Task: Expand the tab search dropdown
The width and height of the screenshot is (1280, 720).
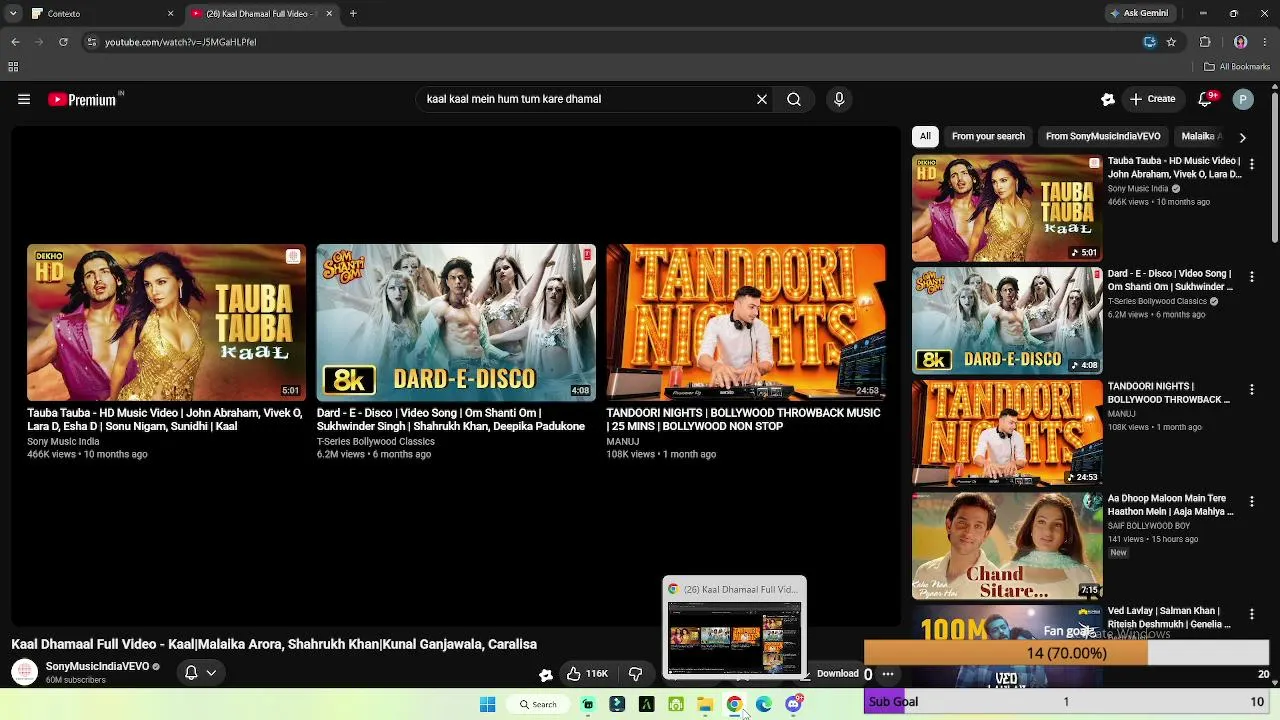Action: pyautogui.click(x=12, y=14)
